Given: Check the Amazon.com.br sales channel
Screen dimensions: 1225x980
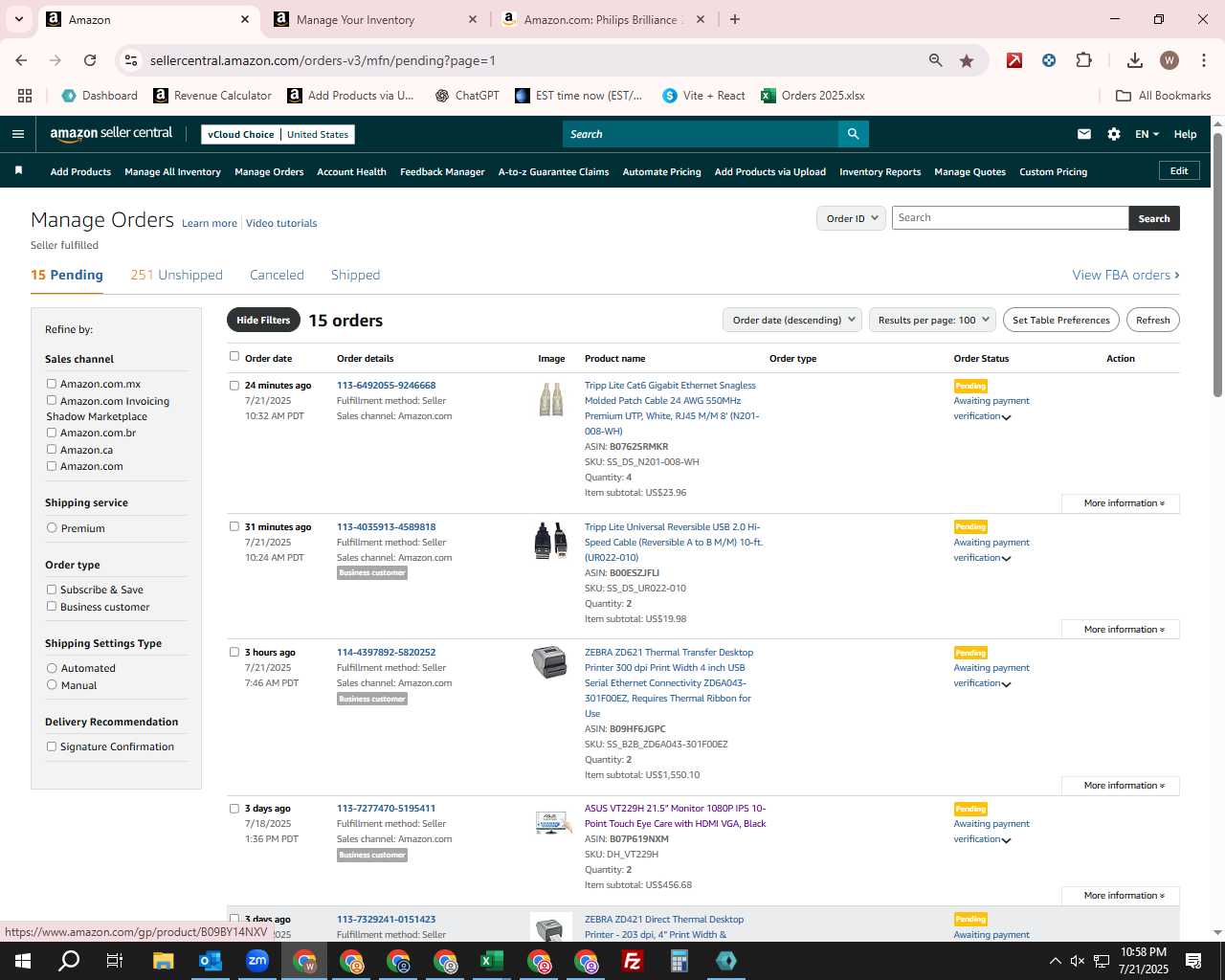Looking at the screenshot, I should 52,433.
